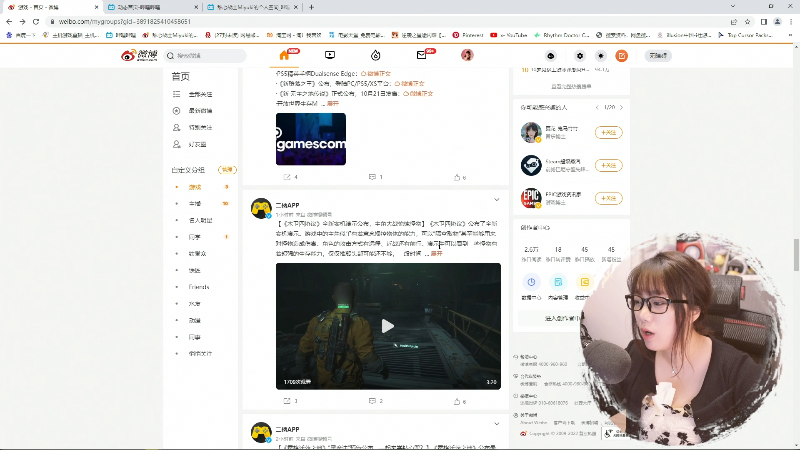Open the game controller icon in navbar
Screen dimensions: 800x450
551,56
